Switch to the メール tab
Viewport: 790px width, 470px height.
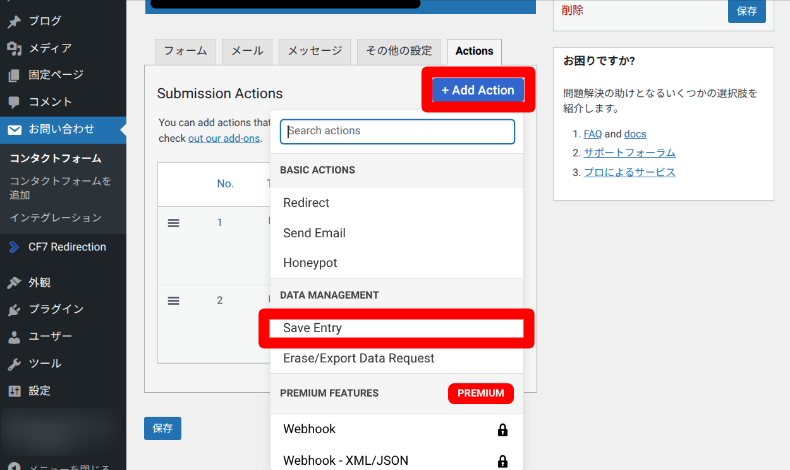pyautogui.click(x=247, y=51)
